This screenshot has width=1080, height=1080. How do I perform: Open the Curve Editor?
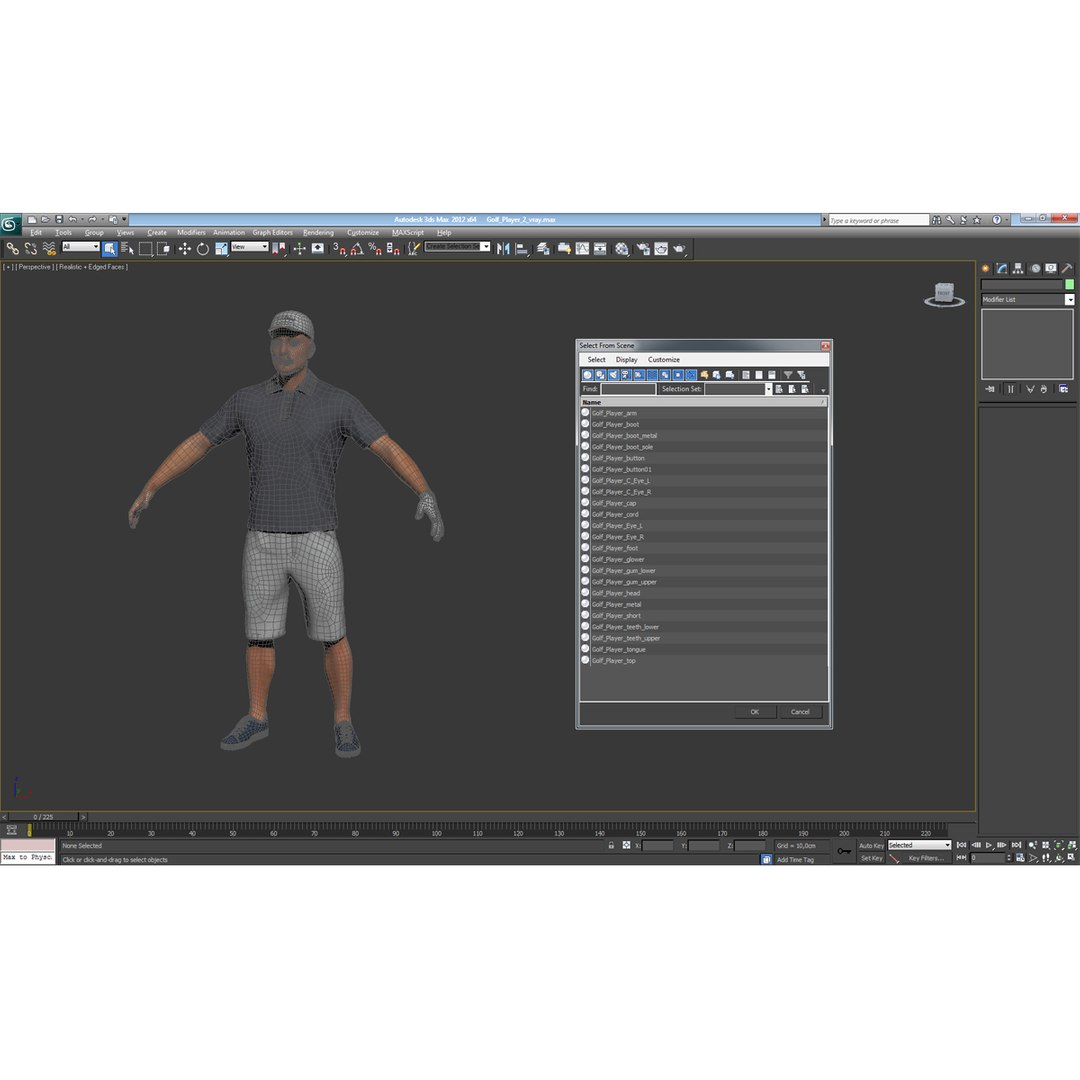(x=582, y=249)
